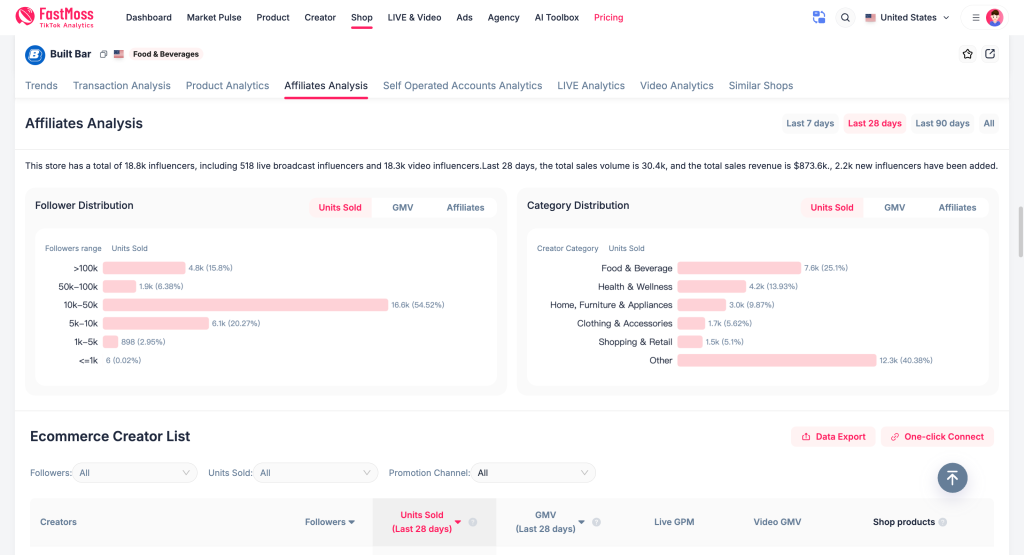Open the Creator menu
This screenshot has width=1024, height=555.
click(x=320, y=18)
